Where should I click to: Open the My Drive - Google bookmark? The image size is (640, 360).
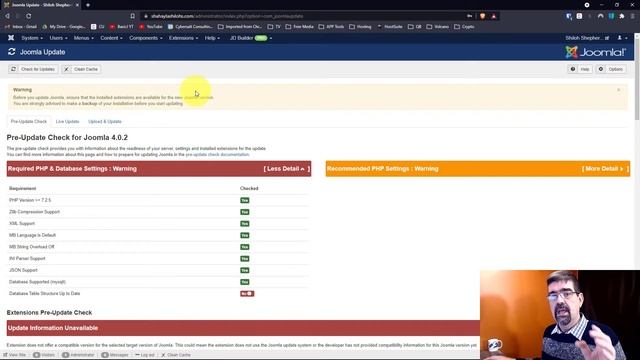tap(64, 27)
